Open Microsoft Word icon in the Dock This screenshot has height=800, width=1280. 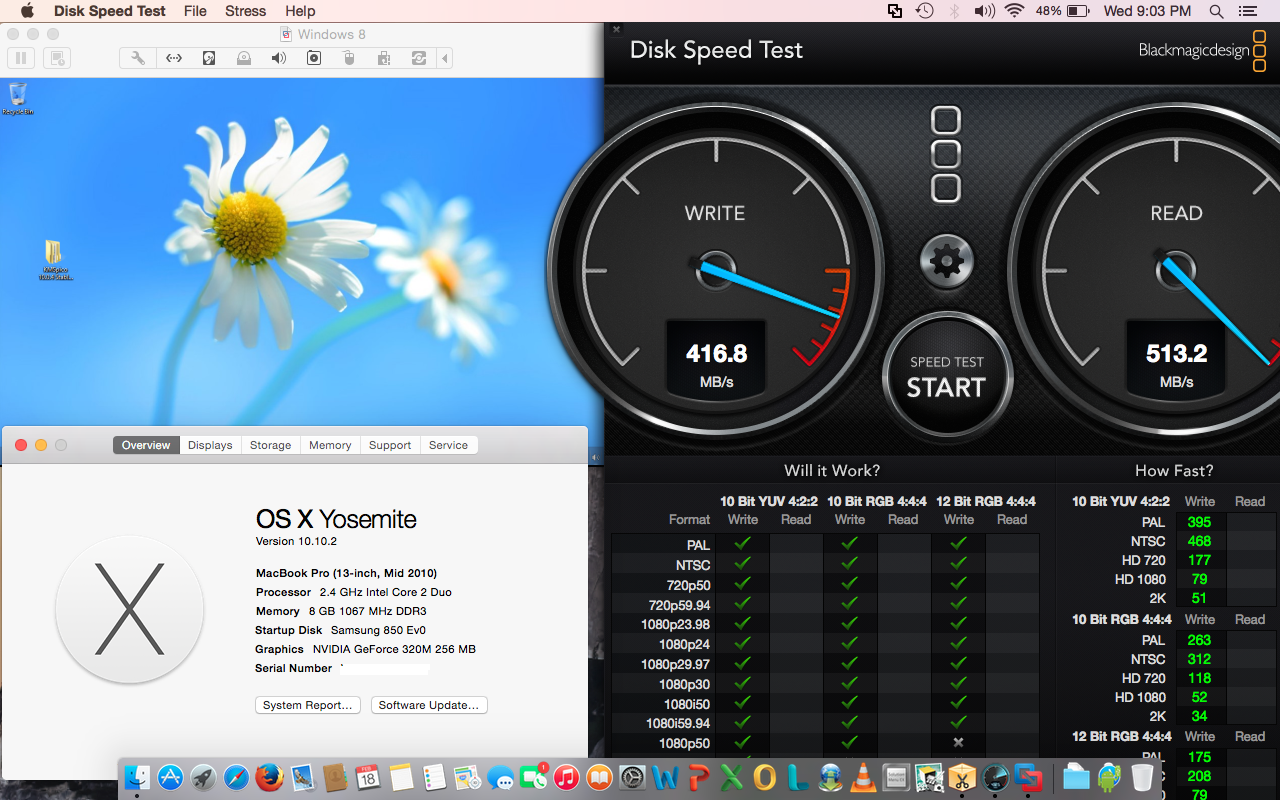[665, 777]
